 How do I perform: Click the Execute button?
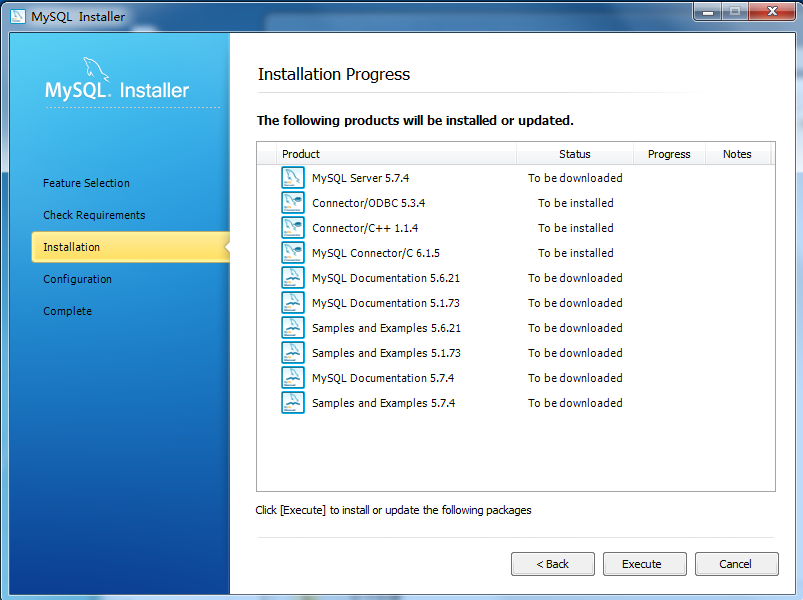[x=645, y=564]
